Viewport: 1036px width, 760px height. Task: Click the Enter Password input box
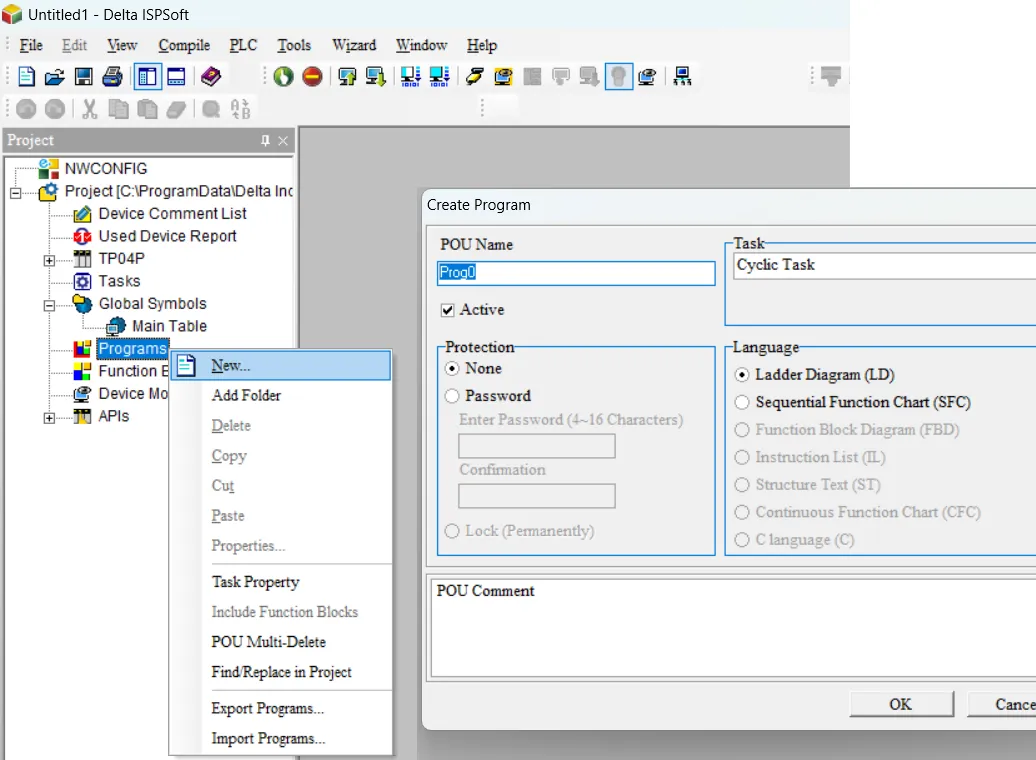pos(536,446)
